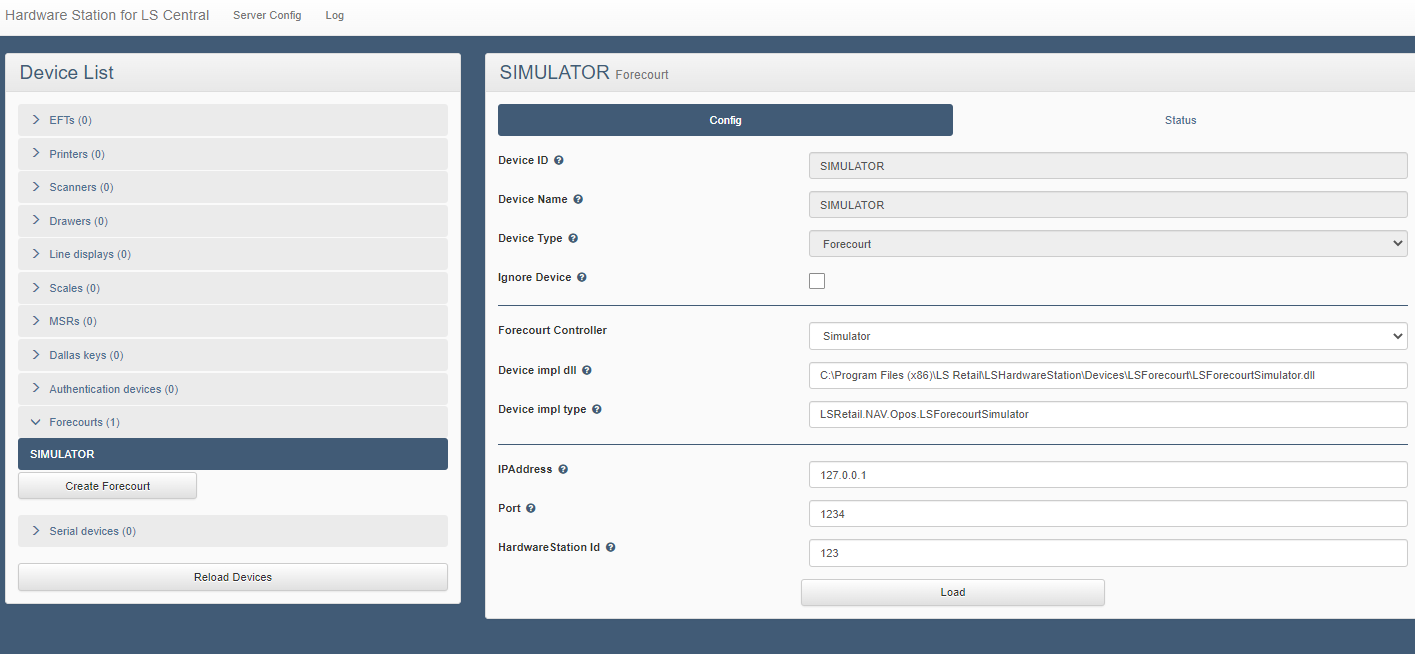Screen dimensions: 1415x654
Task: Click help icon beside Device Name
Action: click(578, 199)
